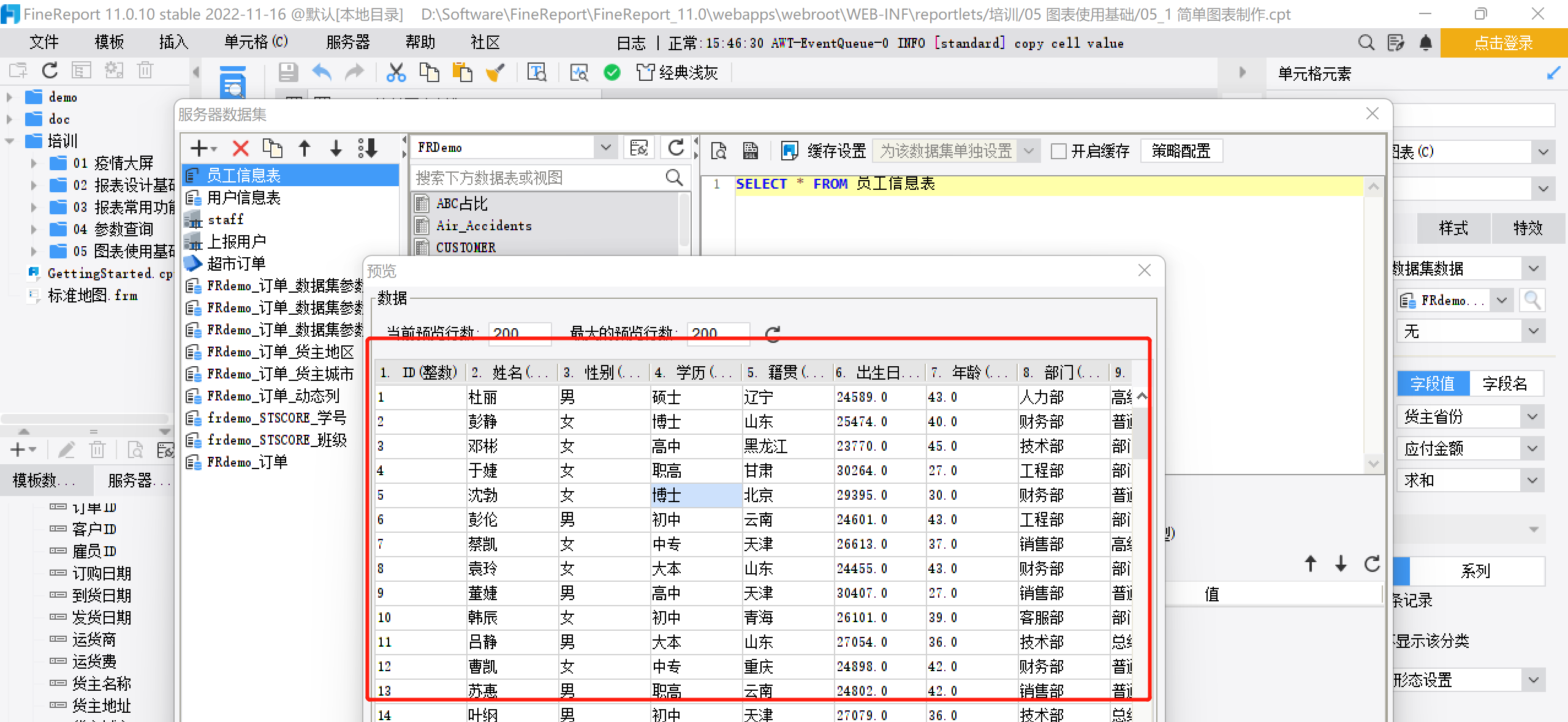This screenshot has width=1568, height=722.
Task: Click the format painter brush icon
Action: 495,73
